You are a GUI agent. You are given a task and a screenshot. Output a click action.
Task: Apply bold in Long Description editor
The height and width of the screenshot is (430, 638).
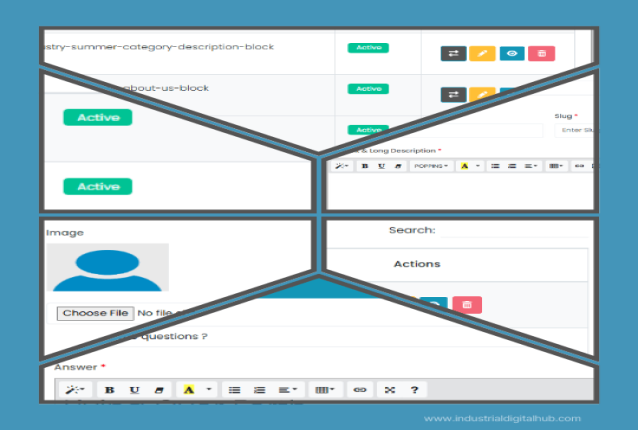(365, 166)
